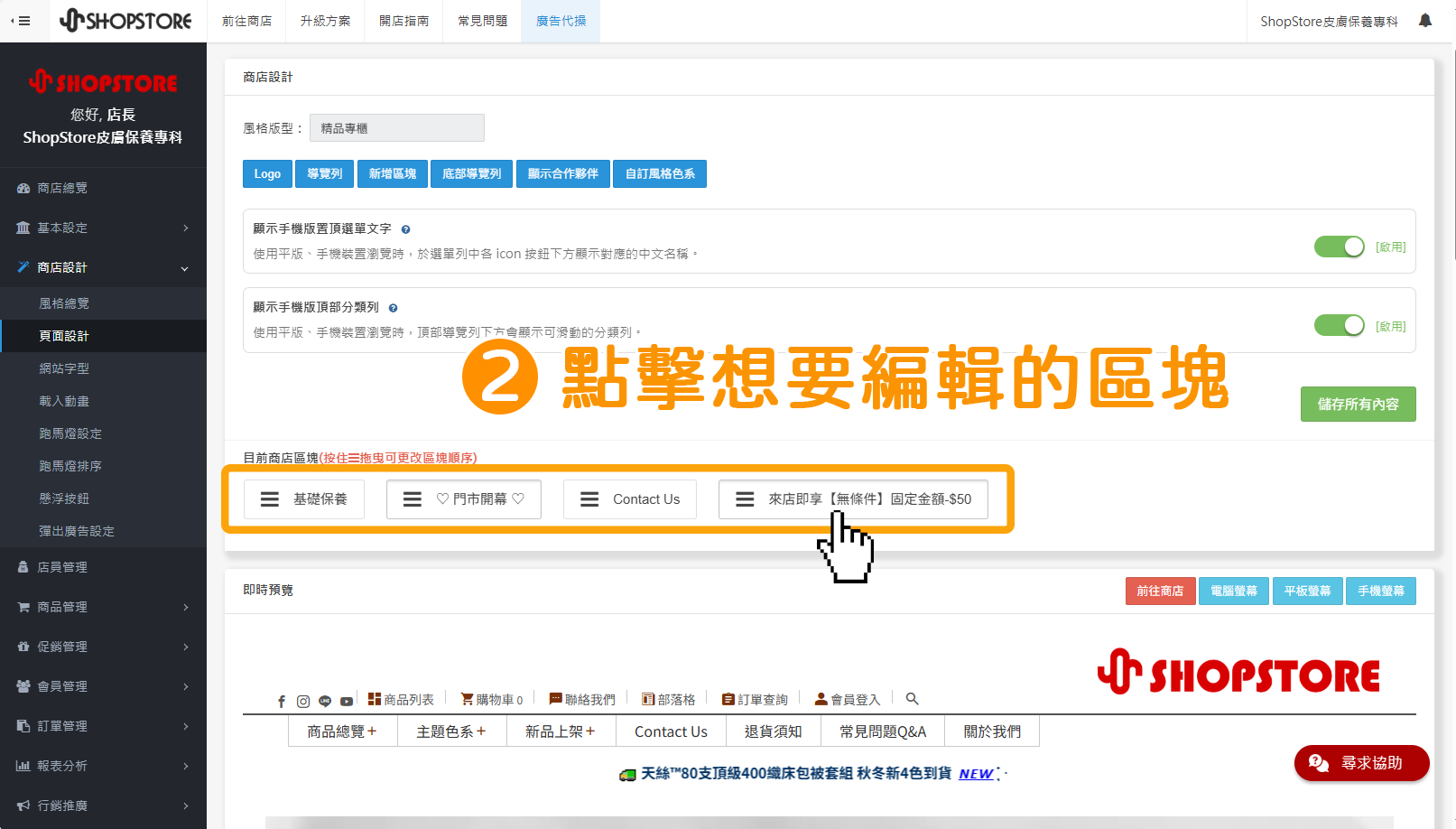1456x829 pixels.
Task: Open 購物車 cart in the preview
Action: [492, 699]
